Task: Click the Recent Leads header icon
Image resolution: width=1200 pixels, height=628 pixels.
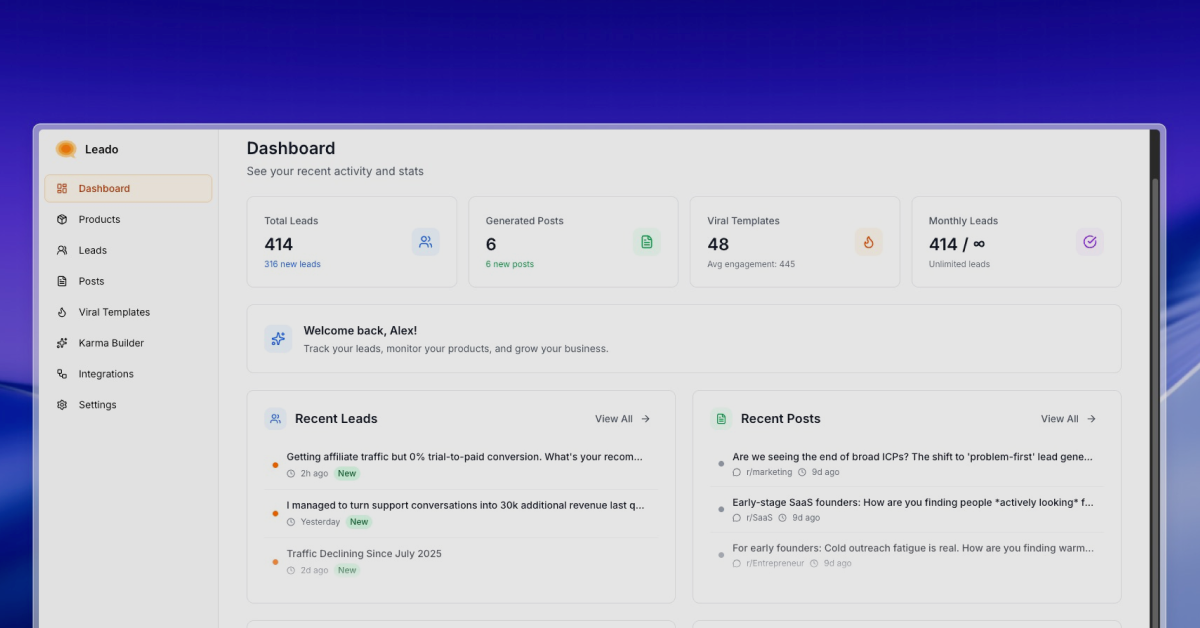Action: 275,419
